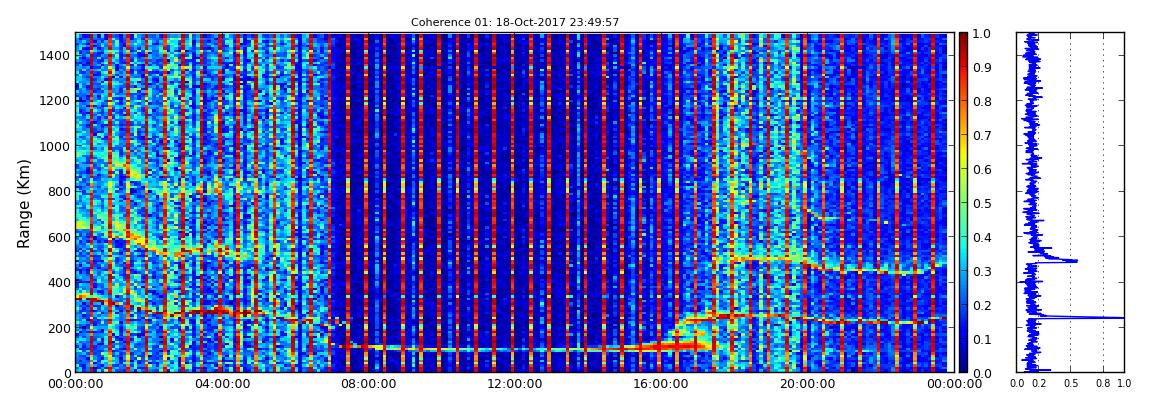The image size is (1150, 407).
Task: Click the colorbar 1.0 tick label
Action: pyautogui.click(x=981, y=34)
